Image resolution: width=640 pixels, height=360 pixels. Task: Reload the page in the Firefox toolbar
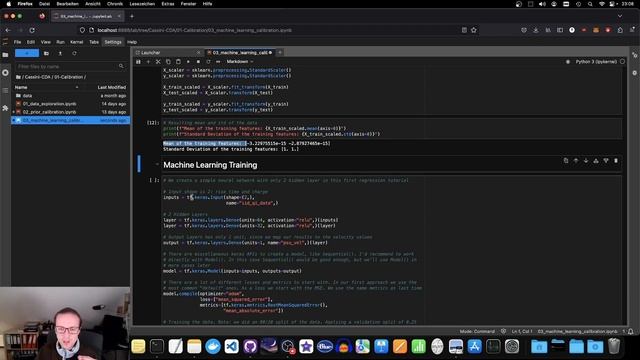click(x=32, y=30)
